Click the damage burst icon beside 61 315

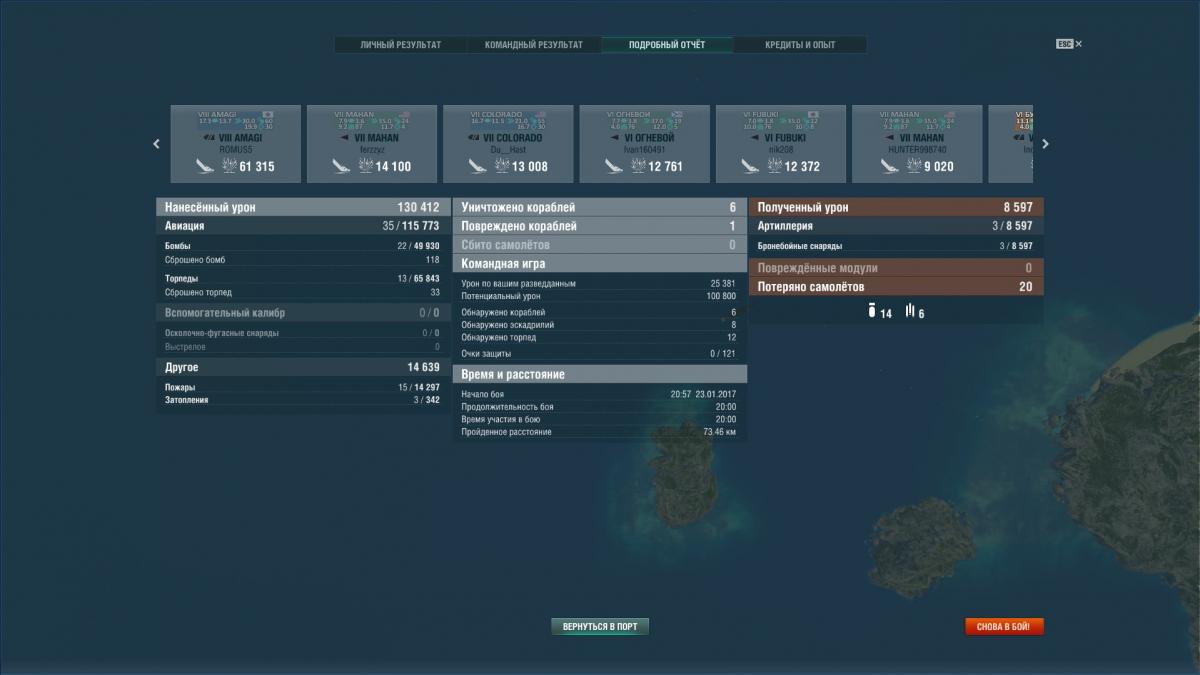coord(228,166)
